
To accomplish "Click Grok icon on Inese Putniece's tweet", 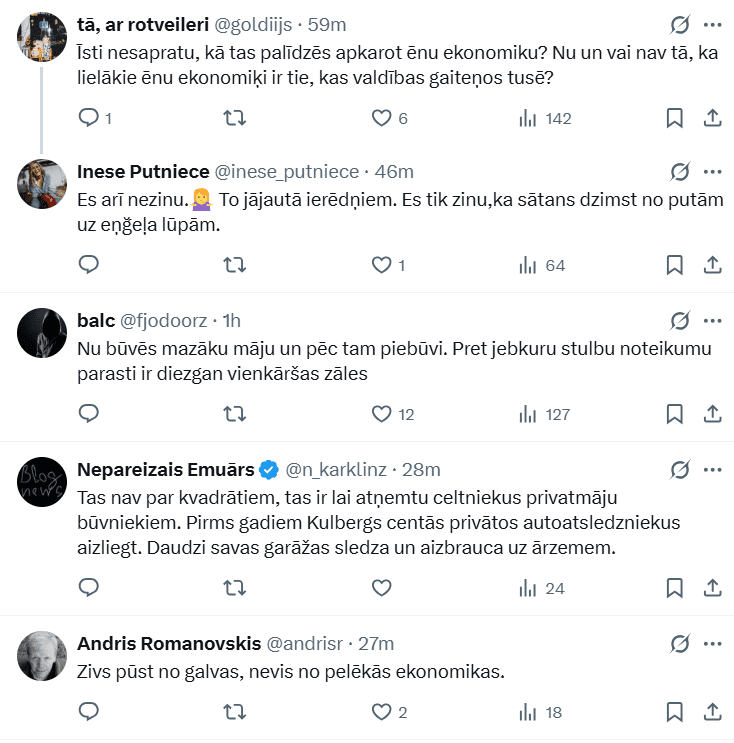I will click(x=679, y=171).
